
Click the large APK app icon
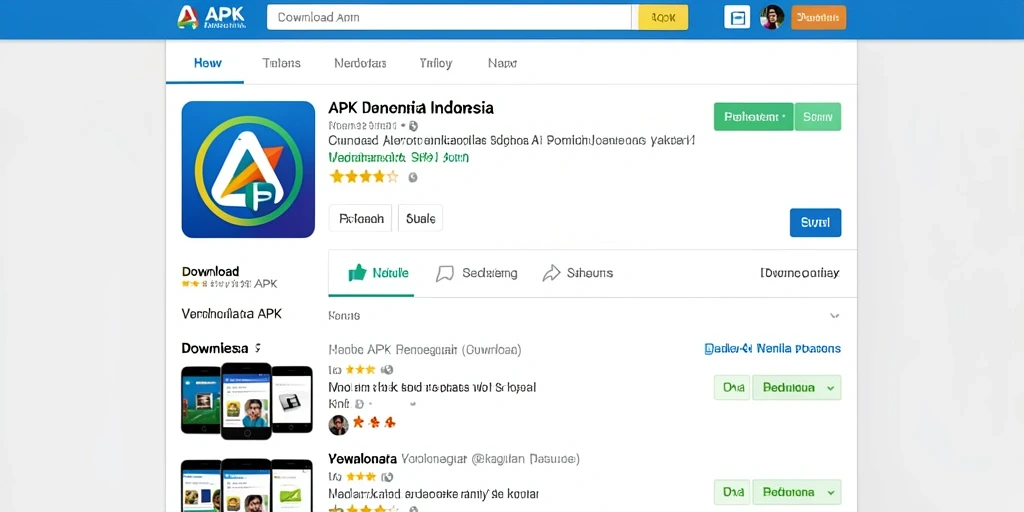tap(248, 169)
